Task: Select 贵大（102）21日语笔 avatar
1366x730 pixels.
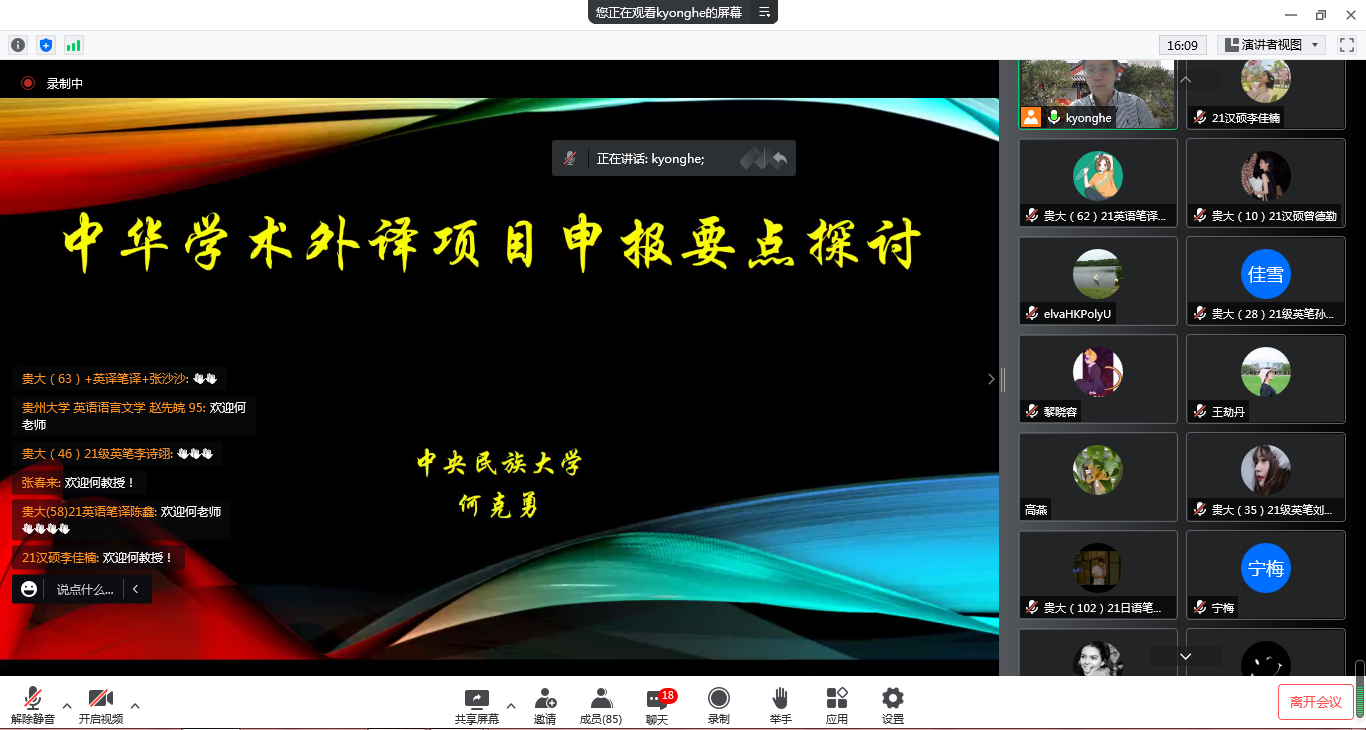Action: [x=1098, y=568]
